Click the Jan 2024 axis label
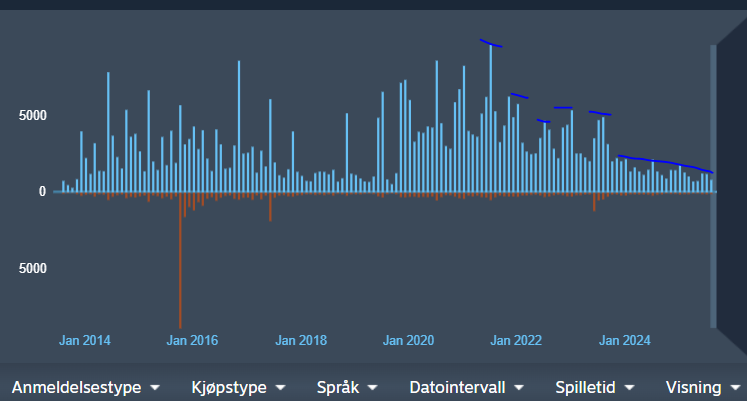 (624, 341)
